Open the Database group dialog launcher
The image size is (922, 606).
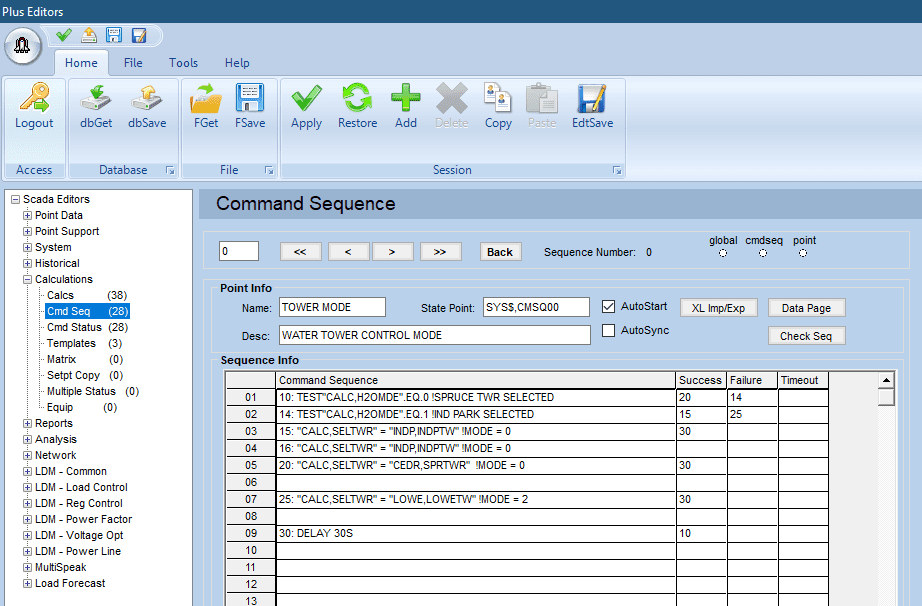(x=170, y=170)
